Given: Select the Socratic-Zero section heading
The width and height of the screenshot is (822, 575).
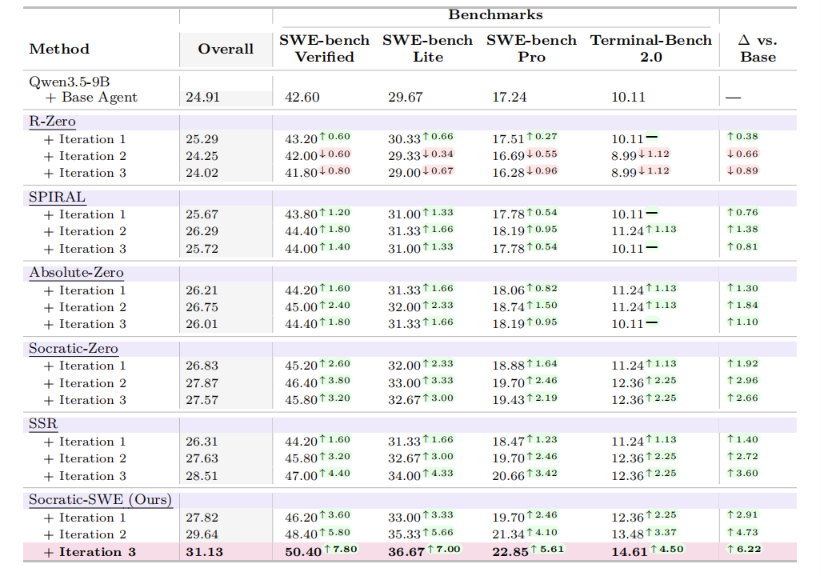Looking at the screenshot, I should click(73, 349).
